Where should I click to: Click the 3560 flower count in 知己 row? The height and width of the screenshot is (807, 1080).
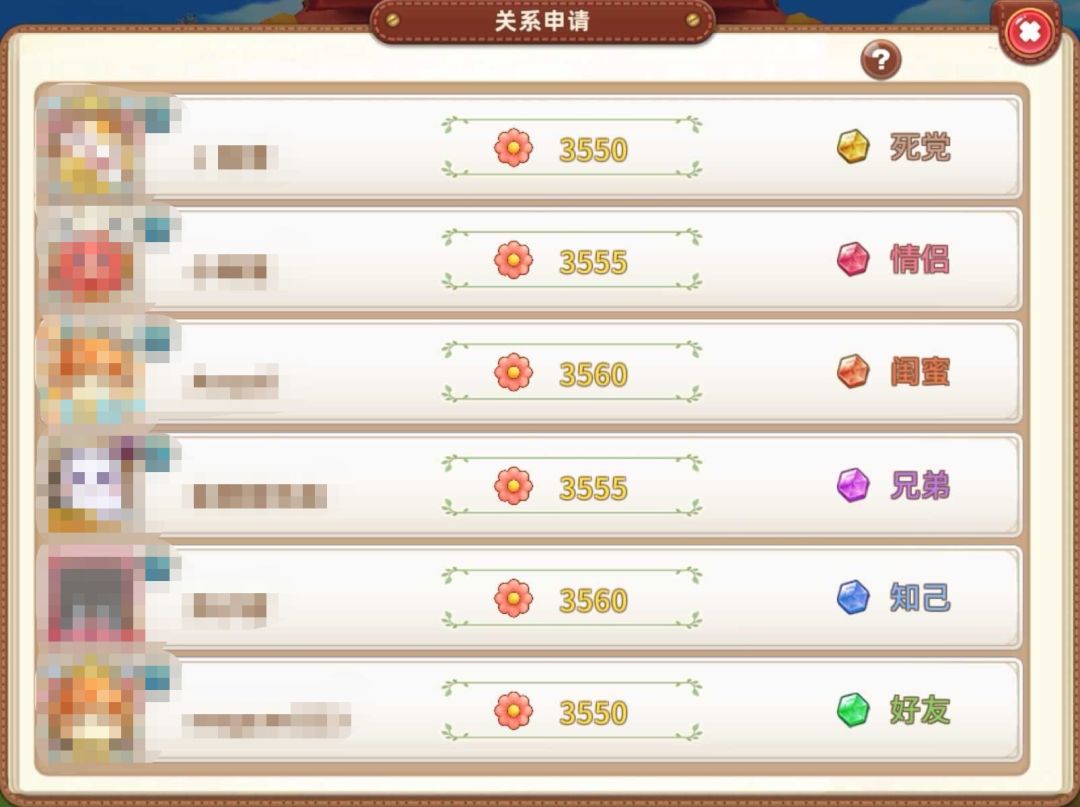[593, 601]
